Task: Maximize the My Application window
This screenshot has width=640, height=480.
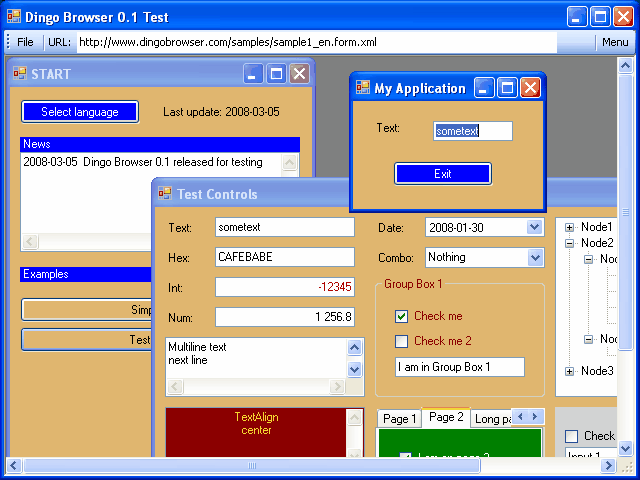Action: (x=507, y=88)
